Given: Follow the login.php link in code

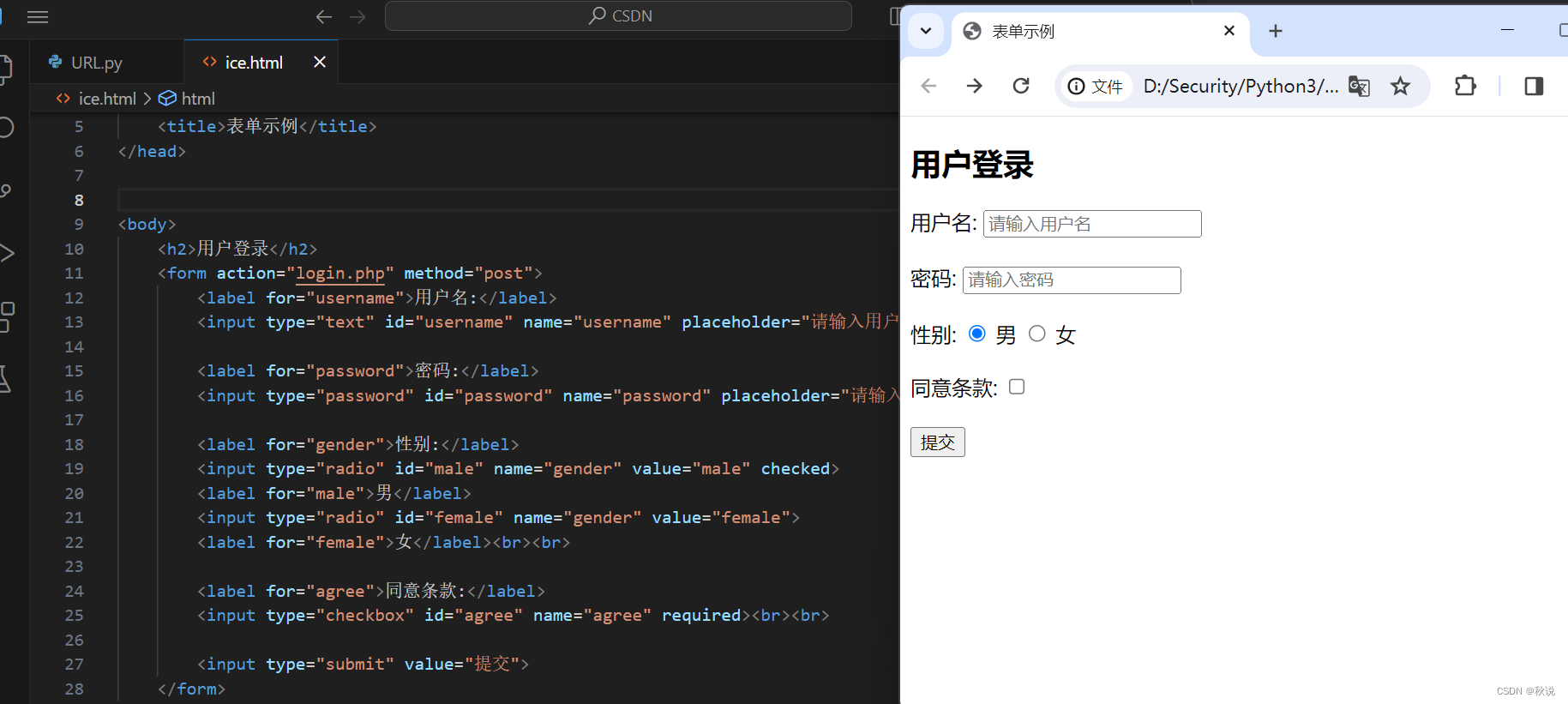Looking at the screenshot, I should tap(340, 274).
